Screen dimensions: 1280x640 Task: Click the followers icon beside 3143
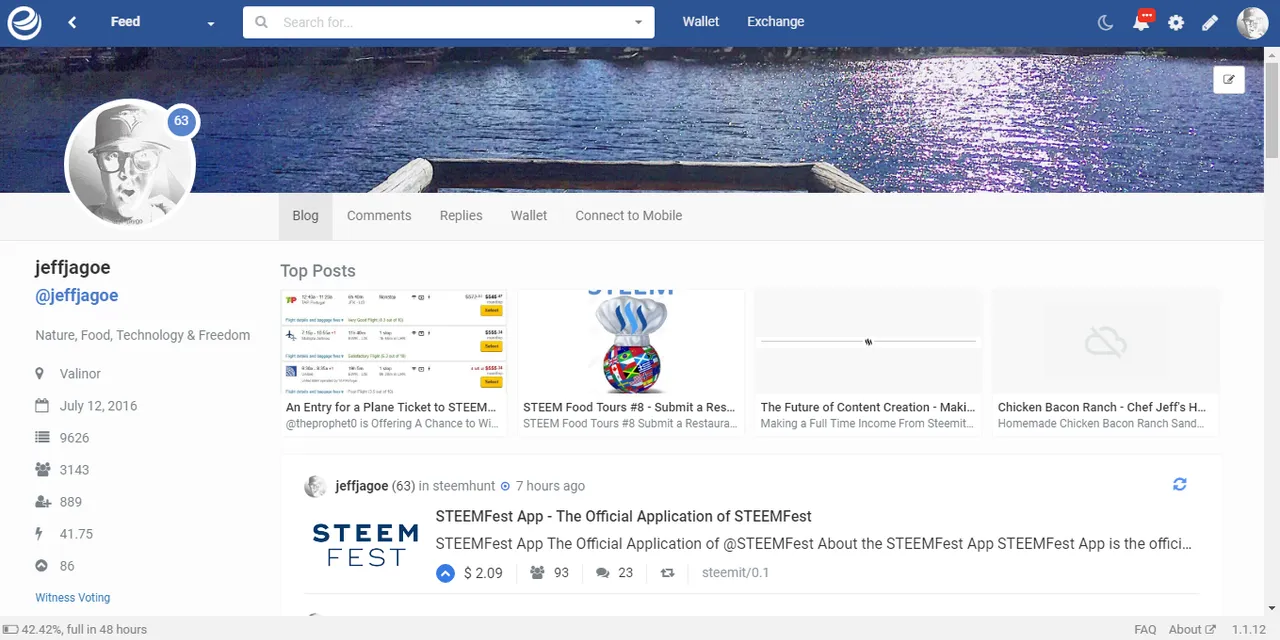42,469
